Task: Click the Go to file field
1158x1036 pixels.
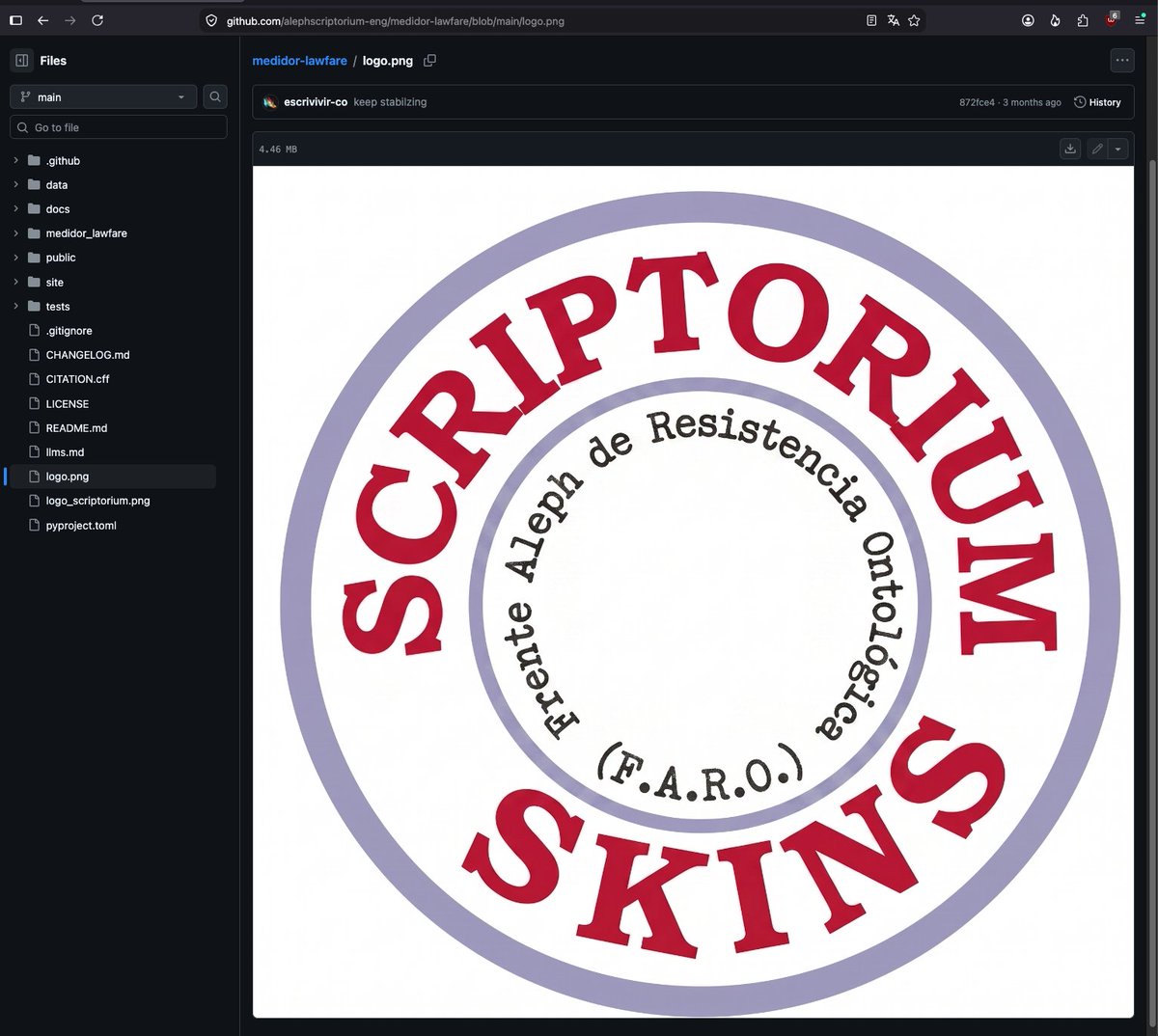Action: [119, 127]
